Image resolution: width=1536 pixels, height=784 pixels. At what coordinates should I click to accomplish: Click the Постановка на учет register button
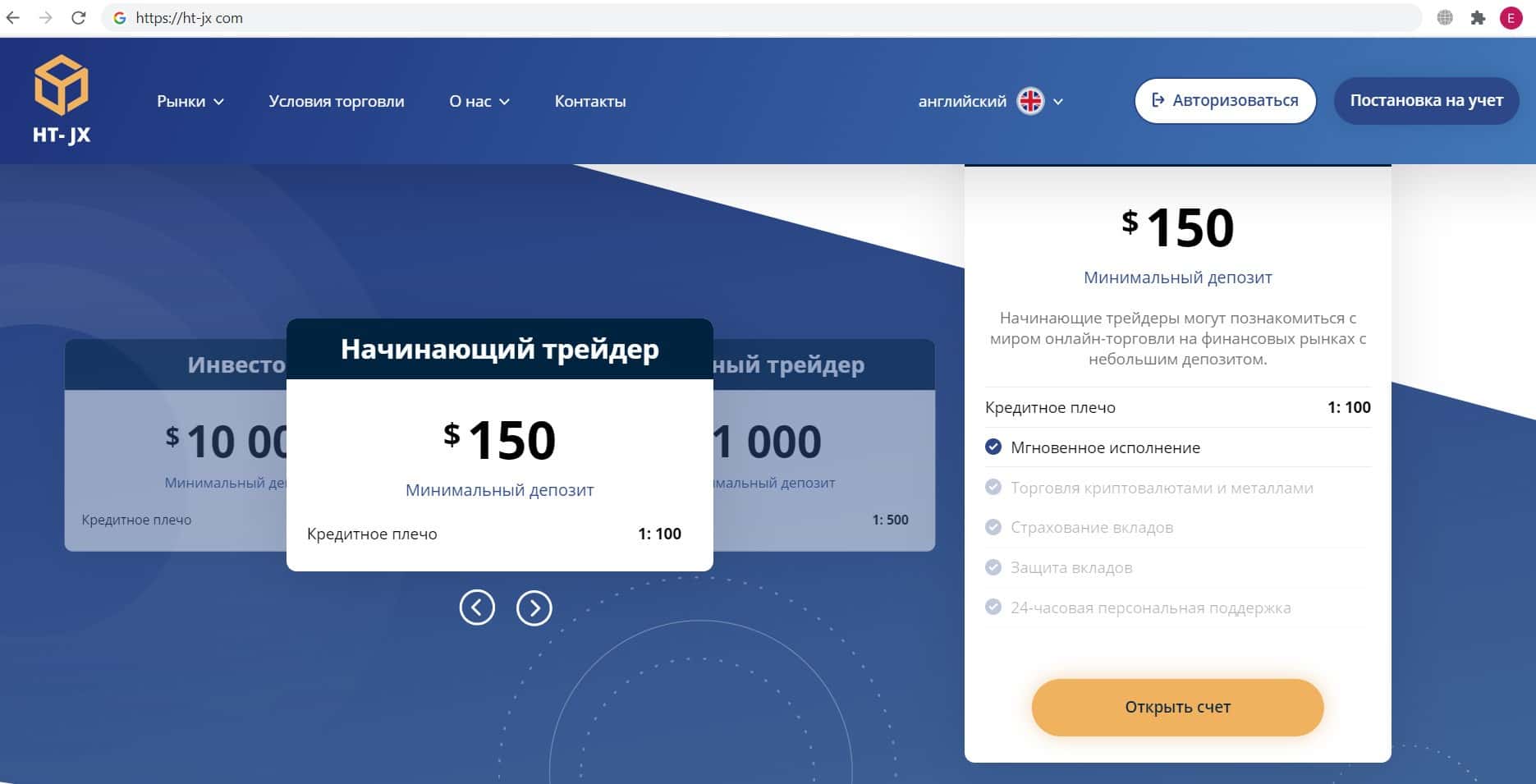point(1427,101)
